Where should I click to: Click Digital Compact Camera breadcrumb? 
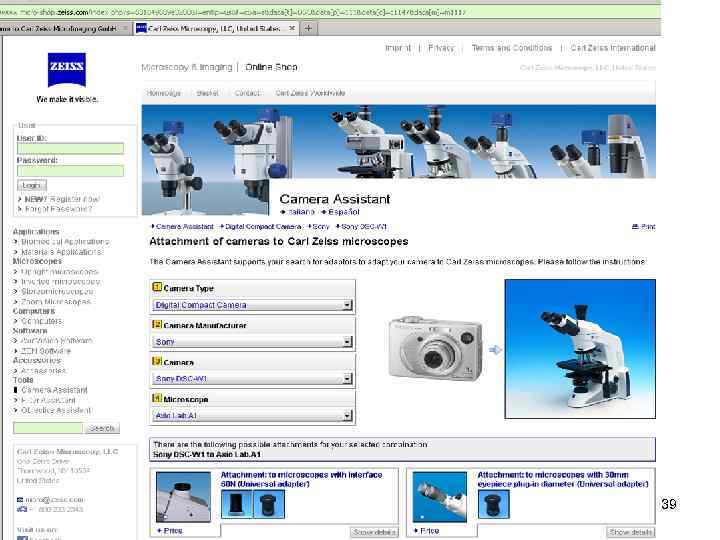click(x=263, y=227)
